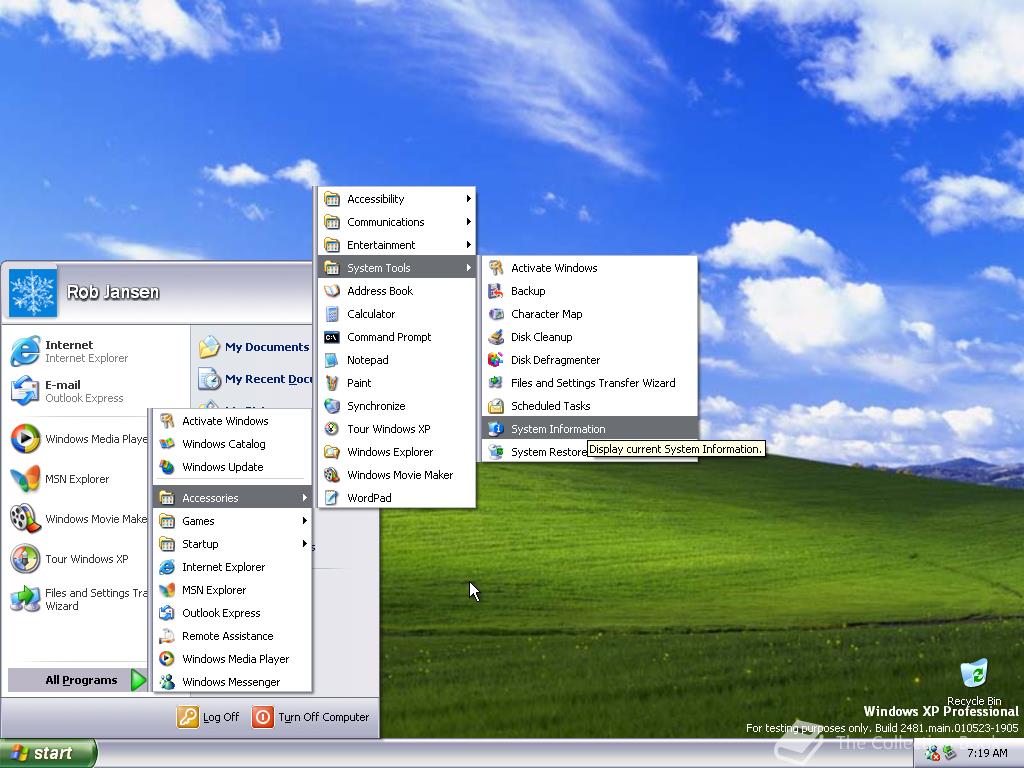The image size is (1024, 768).
Task: Choose Files and Settings Transfer Wizard entry
Action: click(x=590, y=383)
